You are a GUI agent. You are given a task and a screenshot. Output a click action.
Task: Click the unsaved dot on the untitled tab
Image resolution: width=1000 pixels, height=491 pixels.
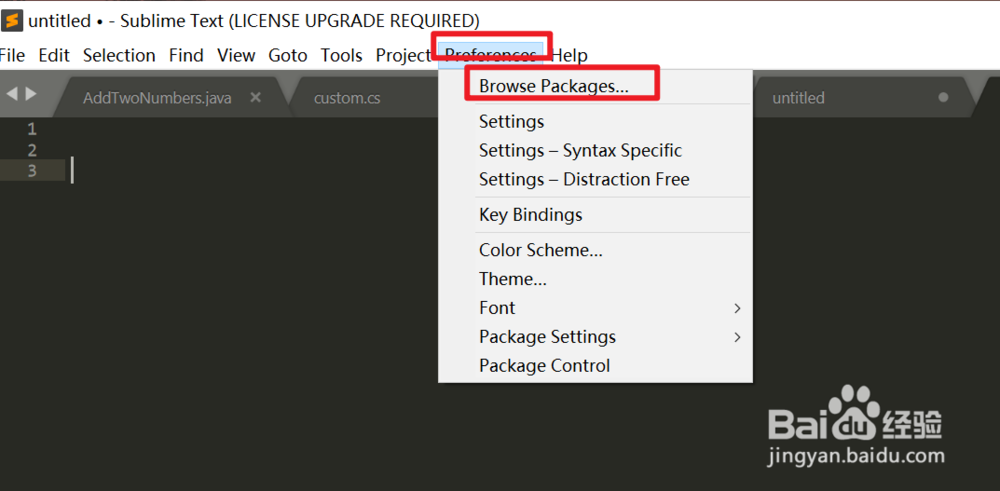[x=943, y=98]
